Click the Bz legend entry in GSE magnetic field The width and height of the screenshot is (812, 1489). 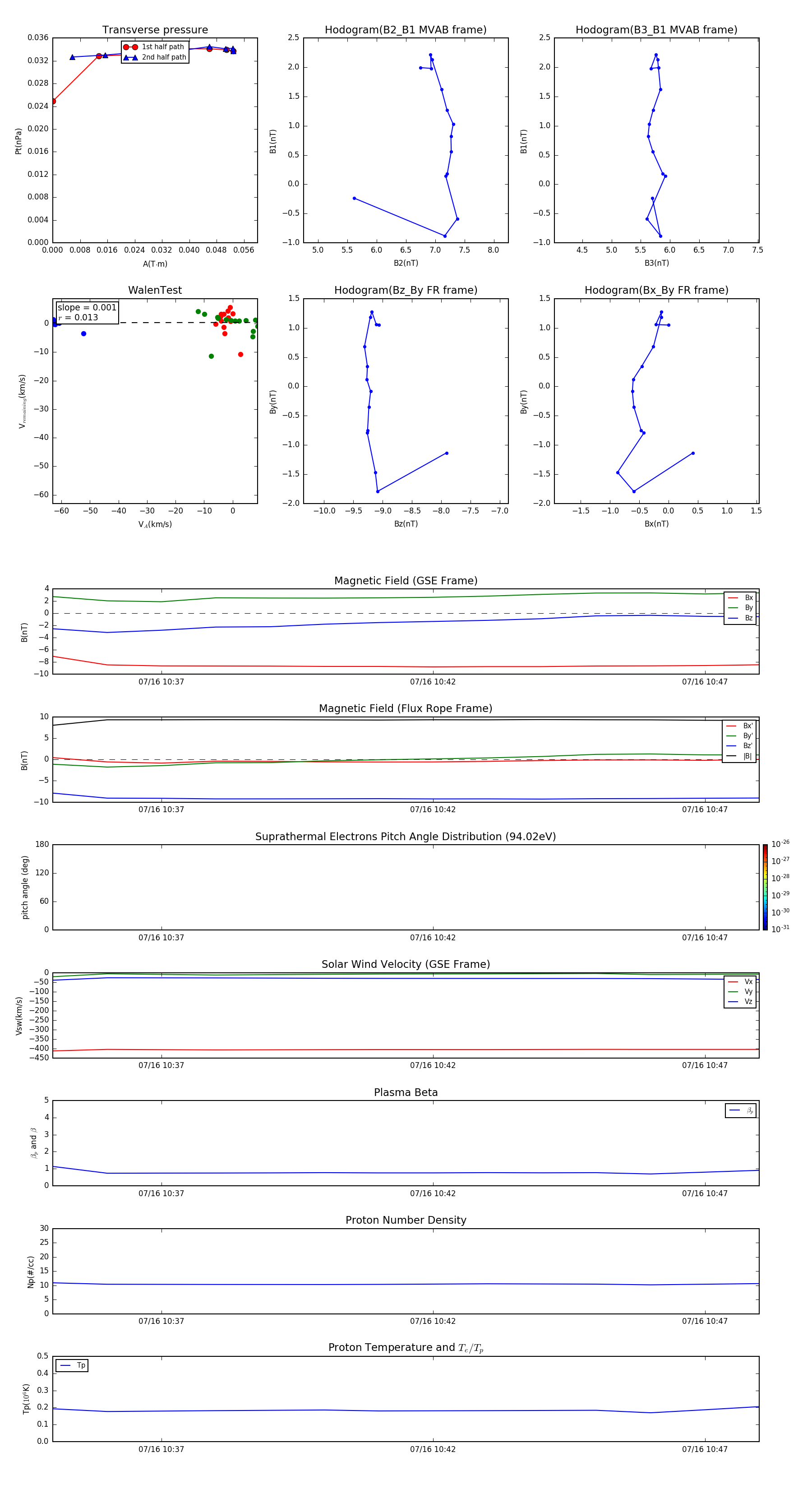[x=740, y=618]
